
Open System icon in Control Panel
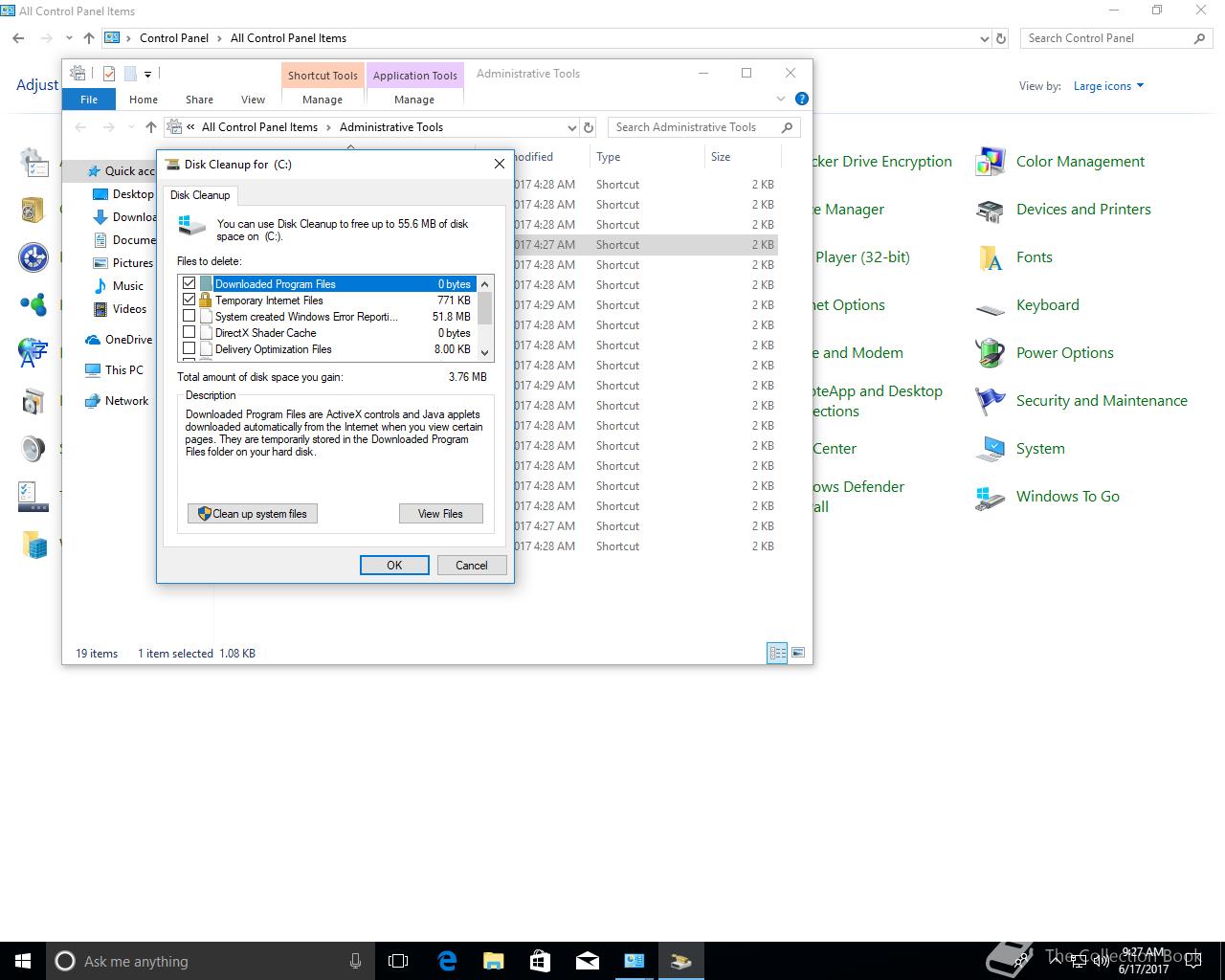[x=1019, y=449]
